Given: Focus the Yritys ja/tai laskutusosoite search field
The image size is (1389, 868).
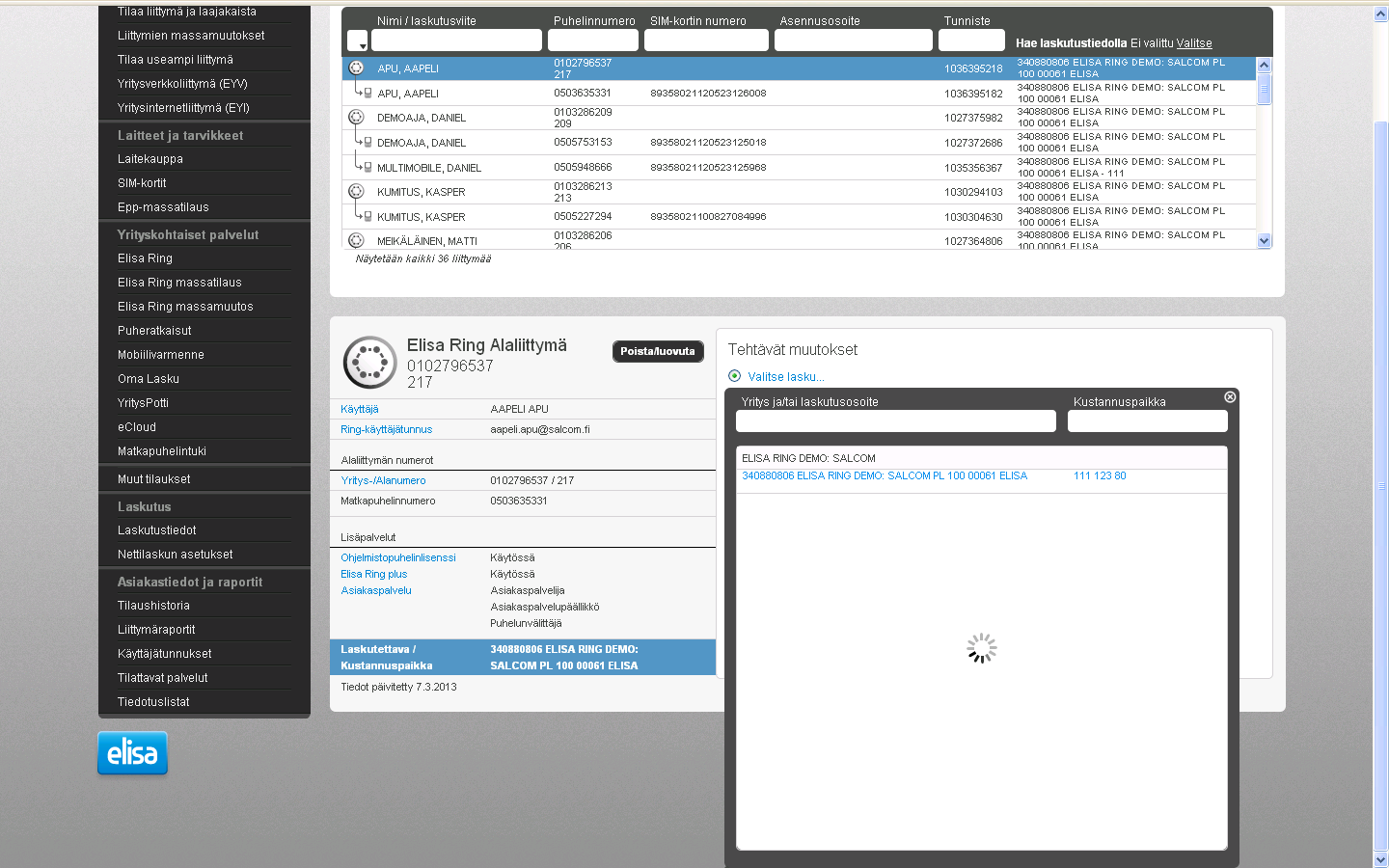Looking at the screenshot, I should [896, 421].
